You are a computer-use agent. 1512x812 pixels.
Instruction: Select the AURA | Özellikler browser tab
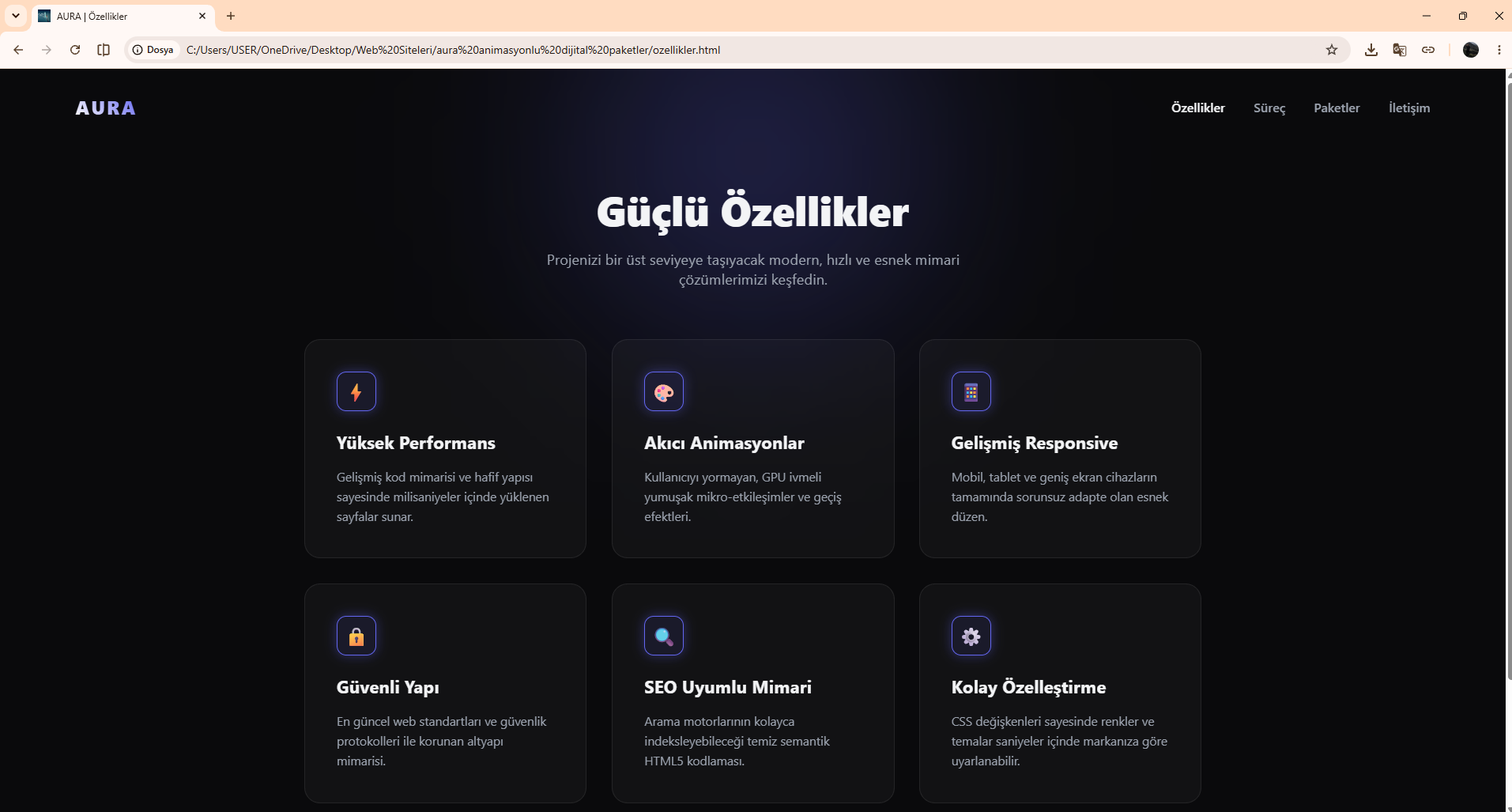click(x=123, y=16)
